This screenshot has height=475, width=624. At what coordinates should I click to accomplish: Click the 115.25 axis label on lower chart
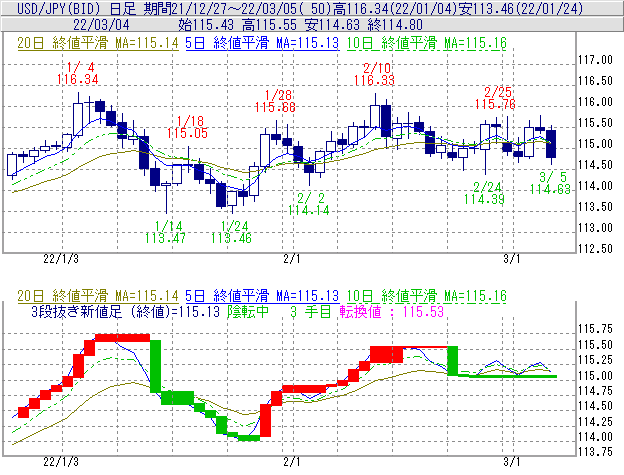[x=595, y=360]
